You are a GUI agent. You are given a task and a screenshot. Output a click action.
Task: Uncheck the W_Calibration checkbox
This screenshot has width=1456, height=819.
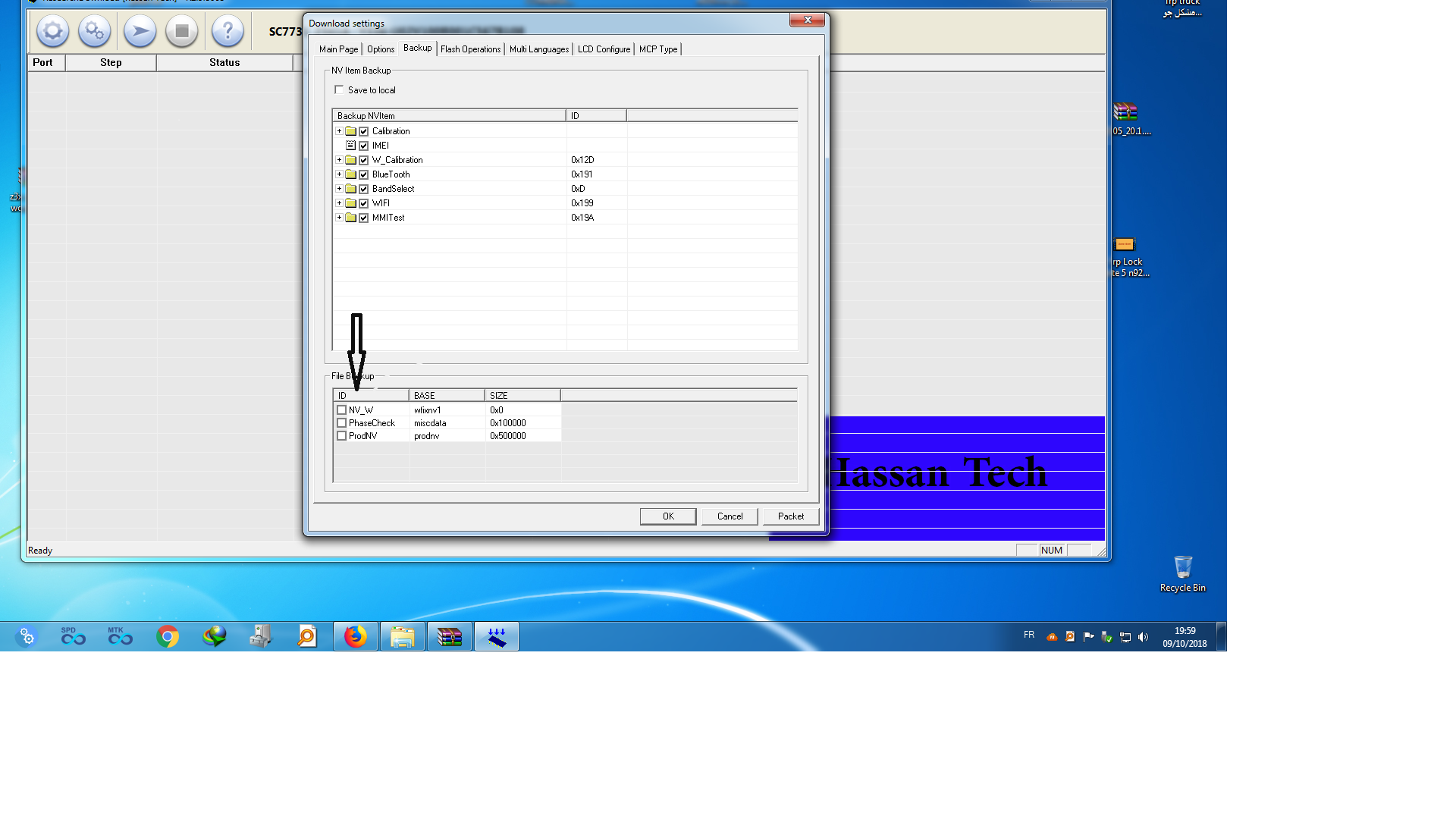(364, 160)
